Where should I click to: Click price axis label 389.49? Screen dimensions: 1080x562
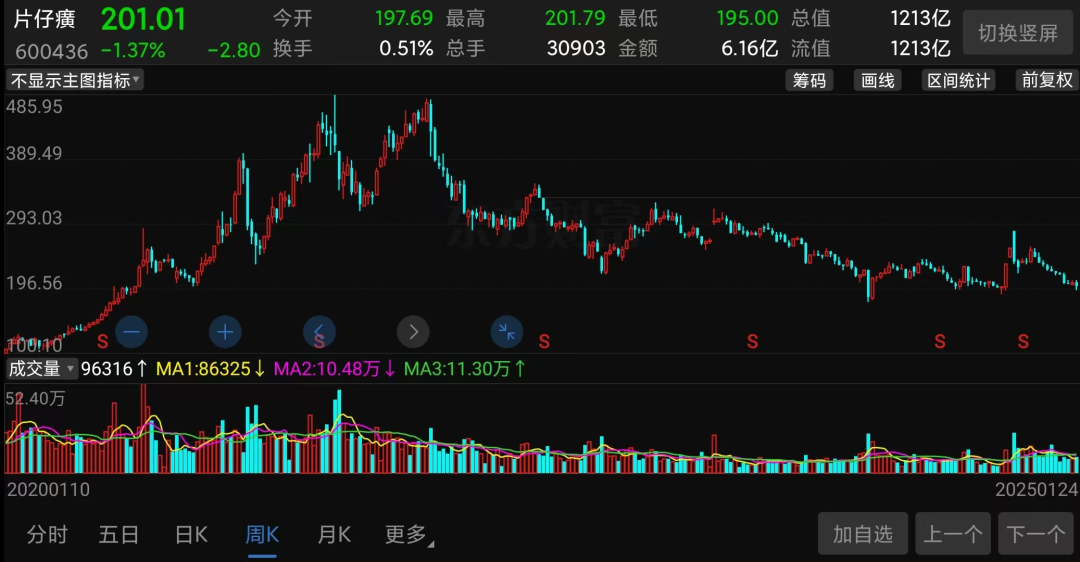click(x=34, y=154)
